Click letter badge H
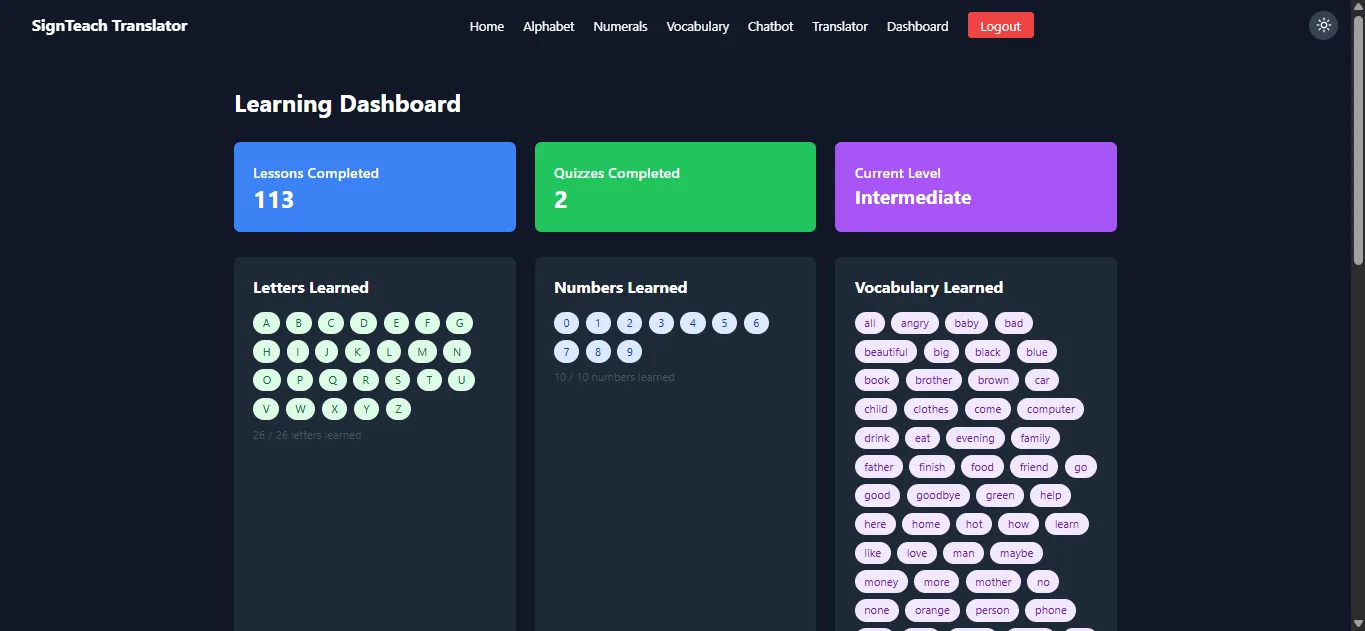1365x631 pixels. point(267,352)
